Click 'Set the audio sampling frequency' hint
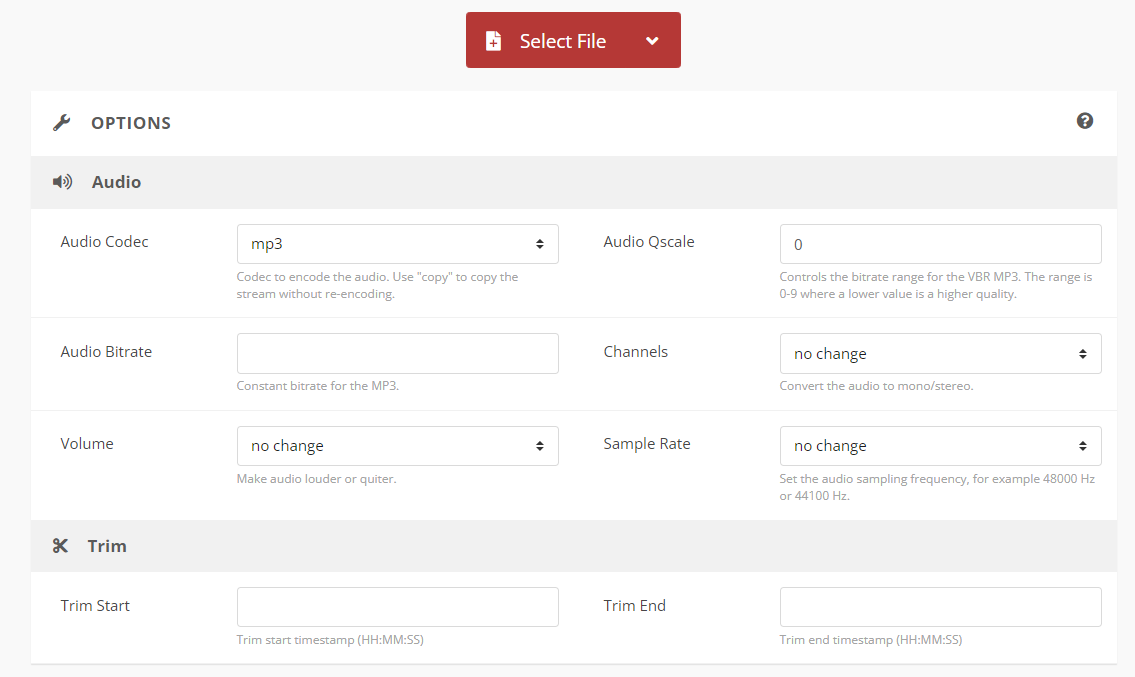Screen dimensions: 1135x677 (x=937, y=487)
